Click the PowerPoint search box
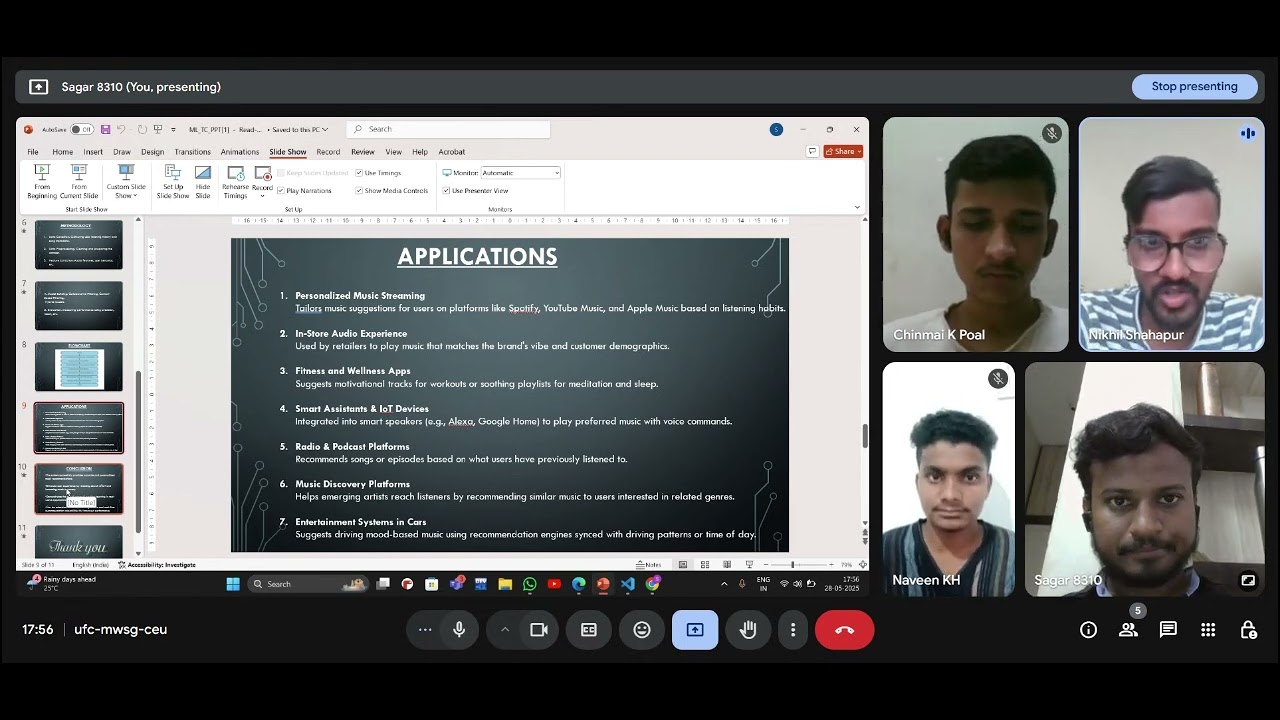Image resolution: width=1280 pixels, height=720 pixels. point(448,129)
